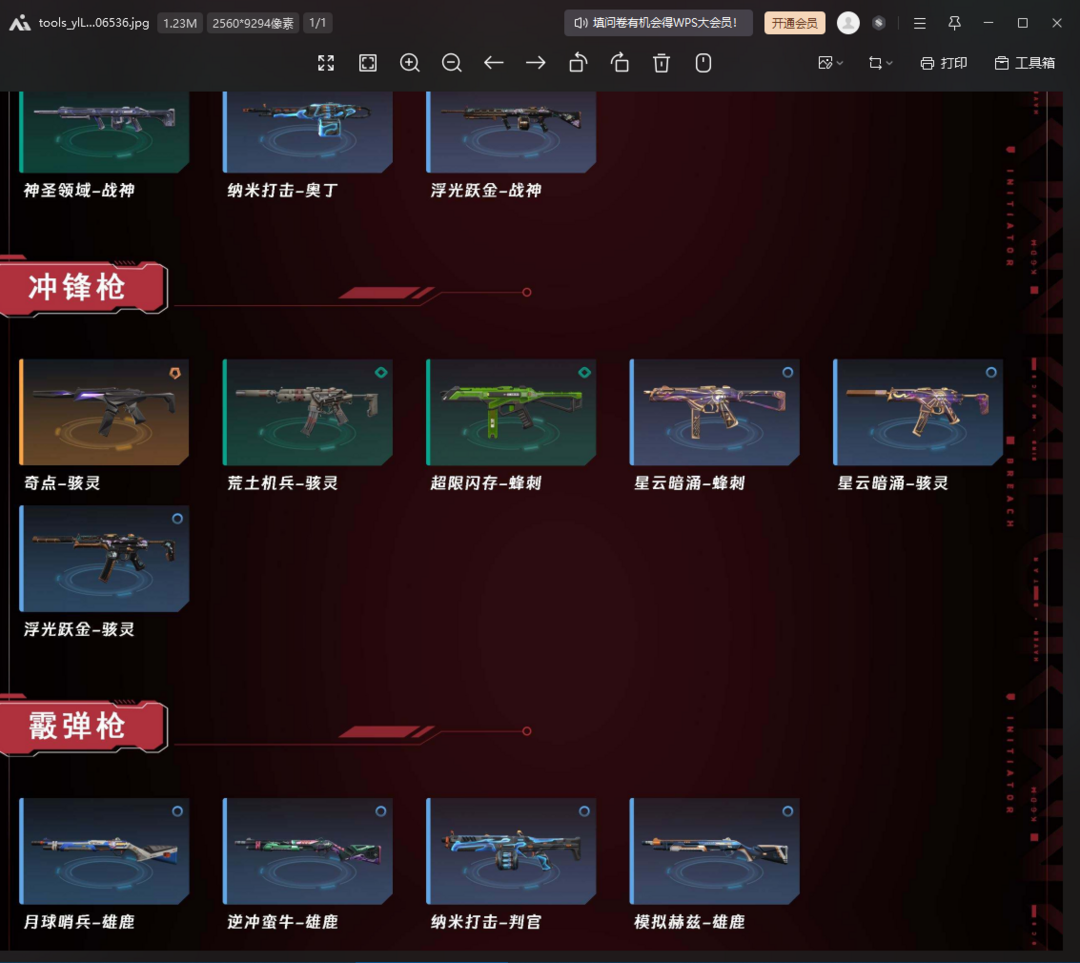Open the hamburger main menu

click(920, 23)
